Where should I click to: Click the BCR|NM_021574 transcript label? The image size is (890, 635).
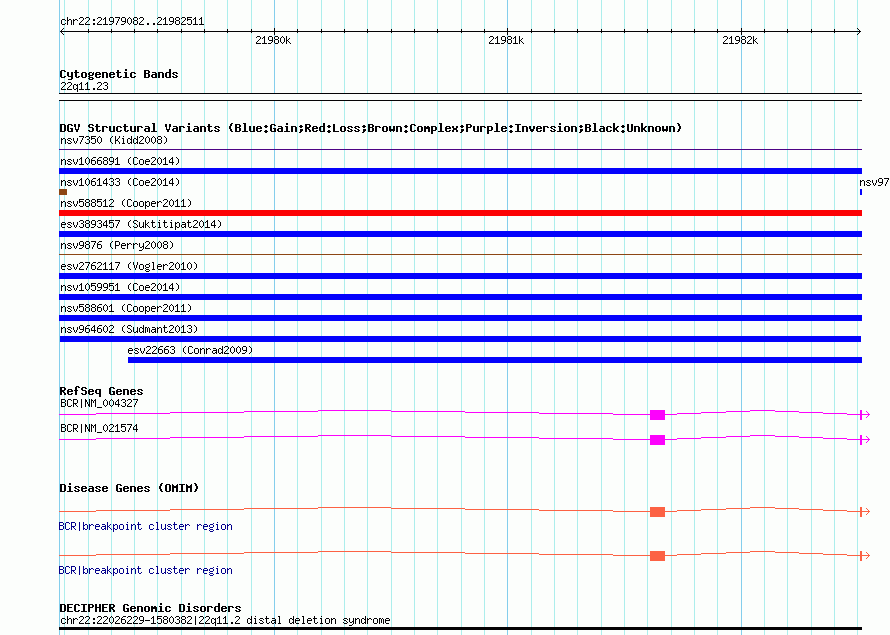[x=99, y=428]
